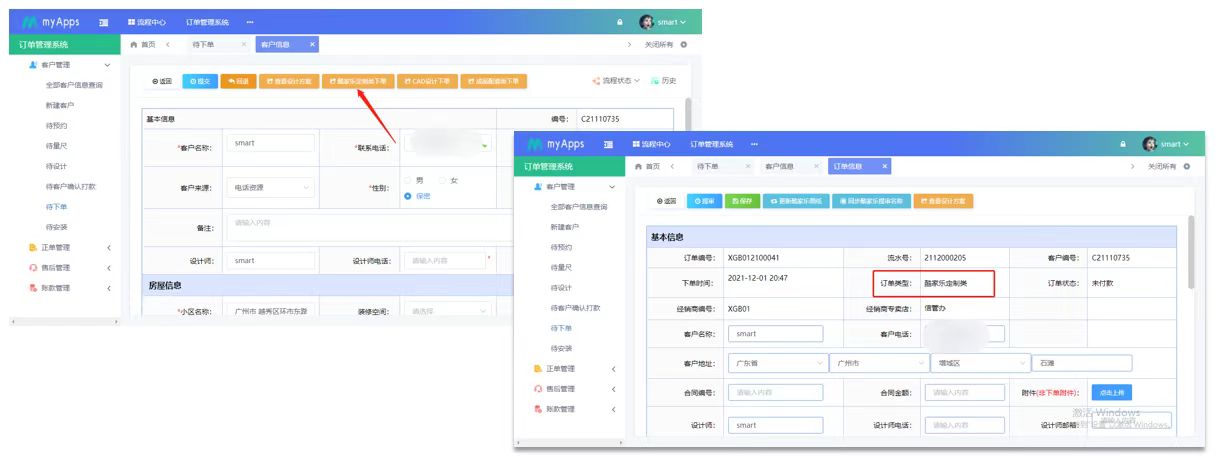Select the 保密 gender radio button
The height and width of the screenshot is (456, 1217).
tap(407, 196)
